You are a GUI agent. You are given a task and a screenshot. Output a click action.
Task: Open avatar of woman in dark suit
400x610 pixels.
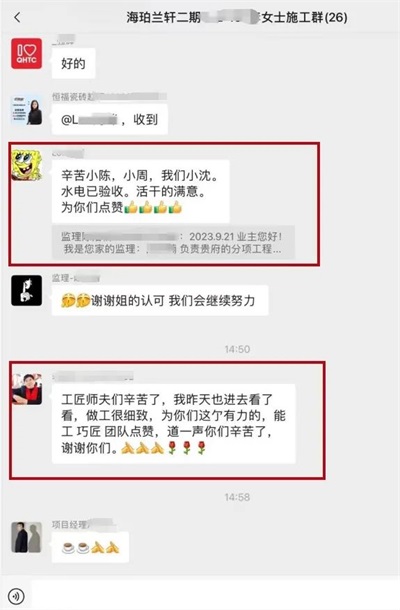[x=26, y=110]
